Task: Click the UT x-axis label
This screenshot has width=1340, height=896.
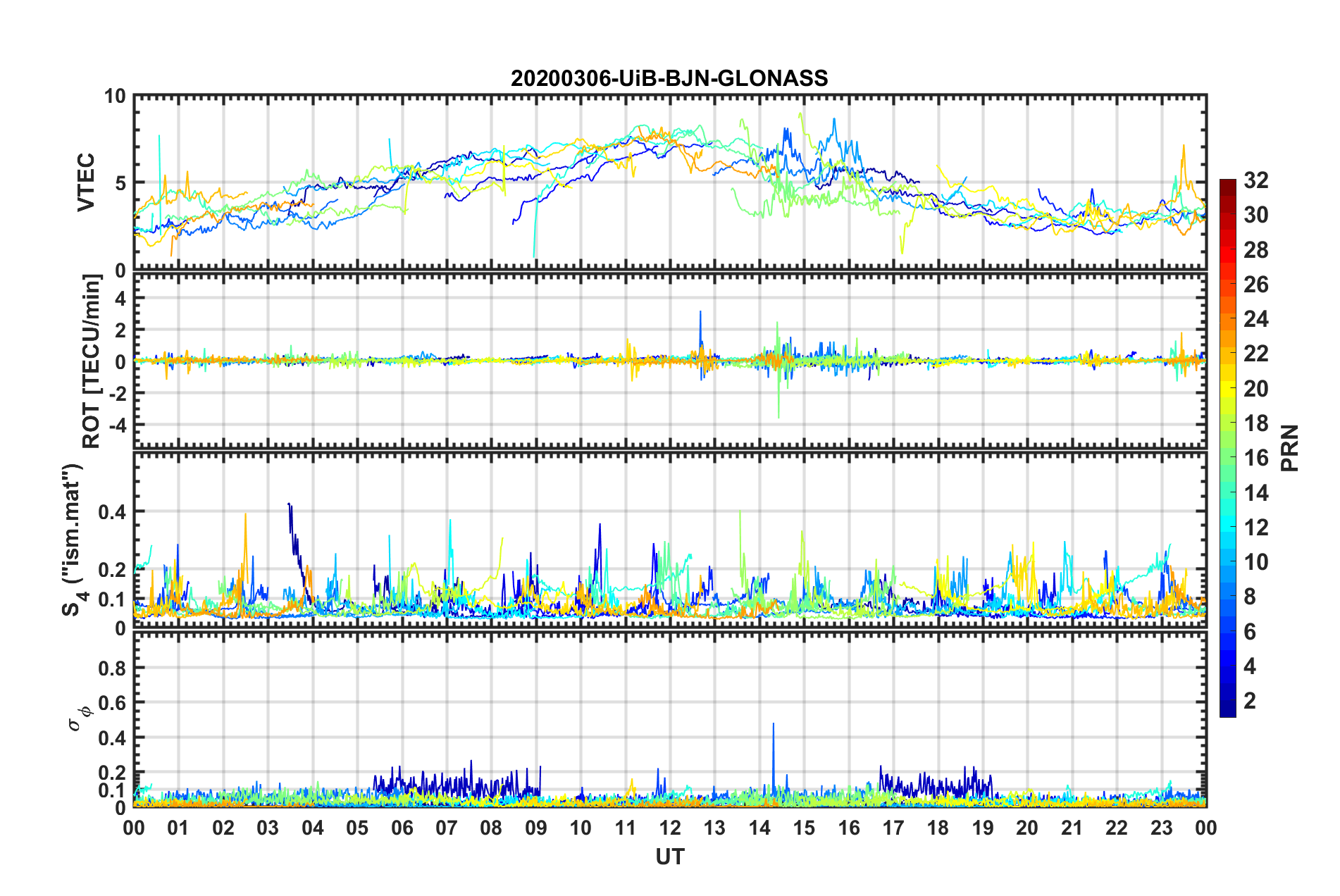Action: point(669,857)
